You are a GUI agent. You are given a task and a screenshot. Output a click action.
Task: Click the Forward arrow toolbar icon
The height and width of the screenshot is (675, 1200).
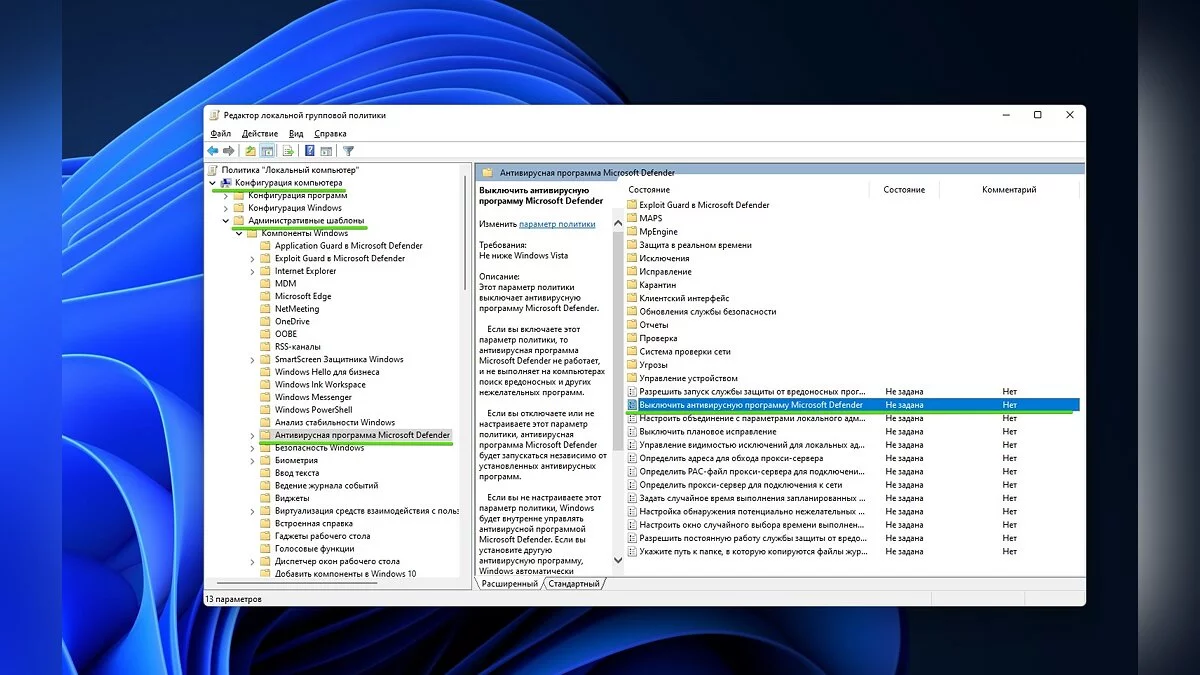tap(229, 151)
